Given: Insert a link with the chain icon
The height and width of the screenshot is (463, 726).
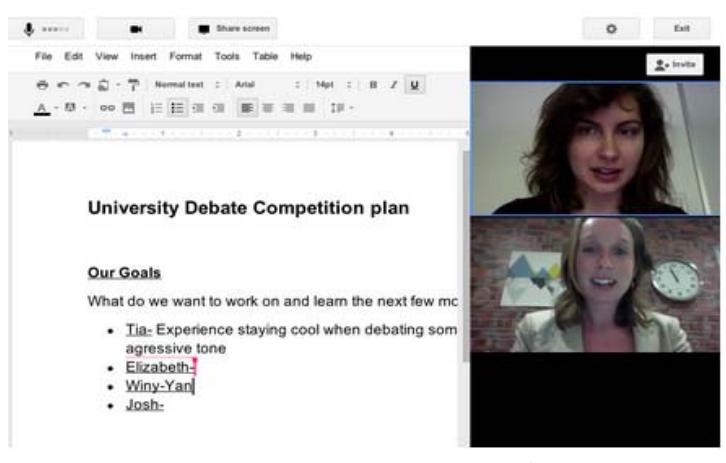Looking at the screenshot, I should point(107,108).
